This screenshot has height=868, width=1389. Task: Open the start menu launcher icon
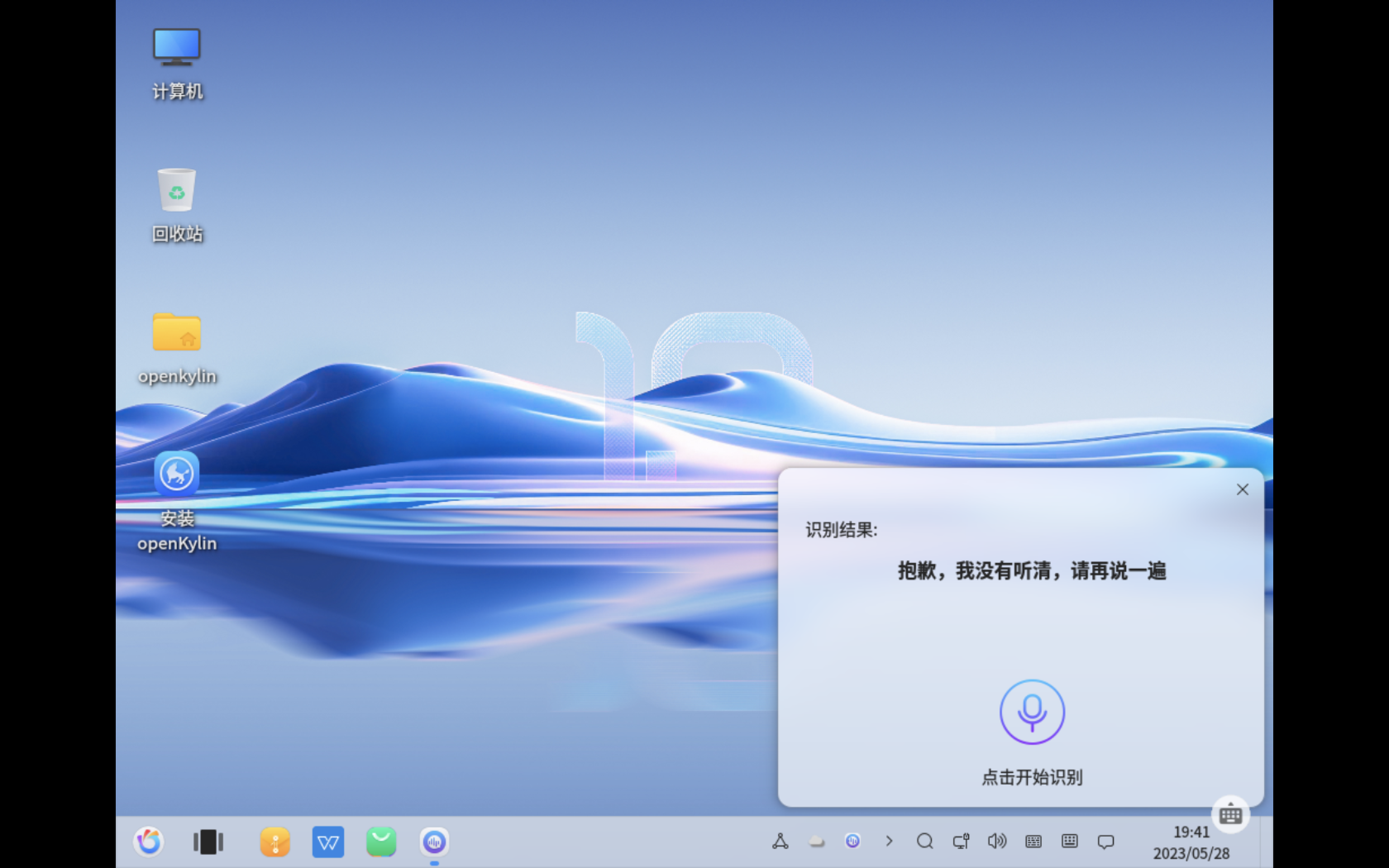(x=149, y=842)
